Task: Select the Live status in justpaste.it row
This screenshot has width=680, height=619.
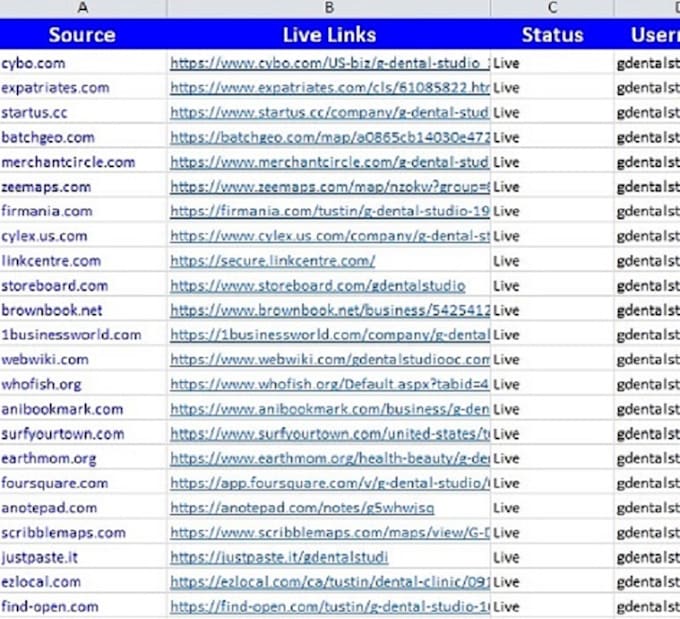Action: click(x=552, y=557)
